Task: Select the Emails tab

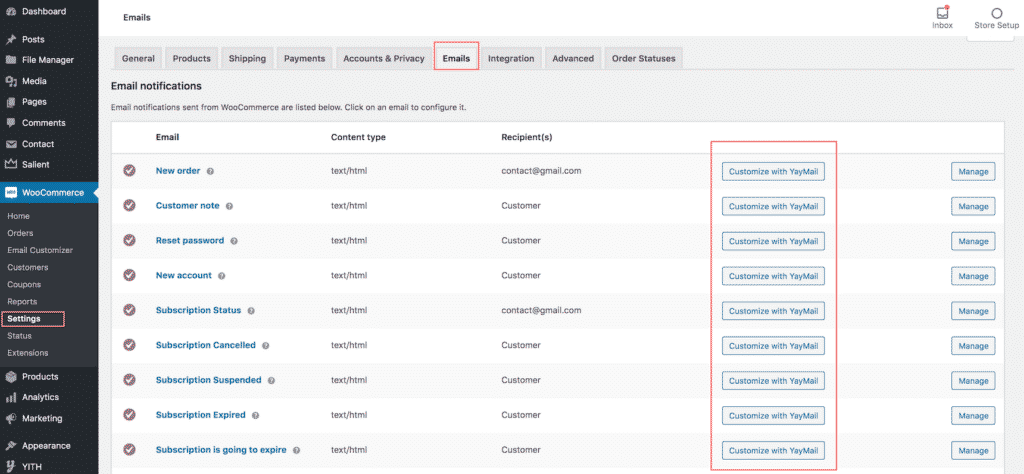Action: coord(456,57)
